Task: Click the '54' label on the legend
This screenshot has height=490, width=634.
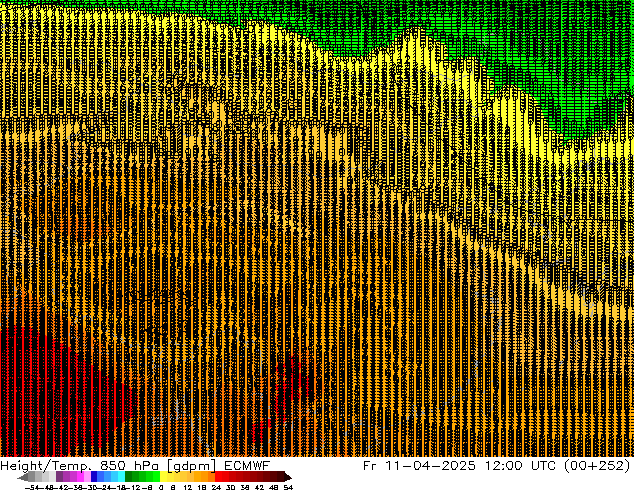Action: 288,487
